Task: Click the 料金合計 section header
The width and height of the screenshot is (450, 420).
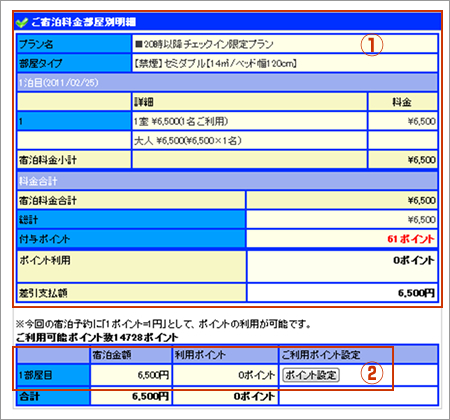Action: (x=227, y=181)
